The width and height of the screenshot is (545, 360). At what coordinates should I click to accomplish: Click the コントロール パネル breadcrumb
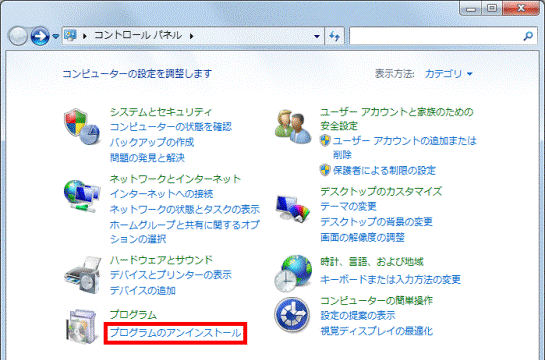[138, 35]
